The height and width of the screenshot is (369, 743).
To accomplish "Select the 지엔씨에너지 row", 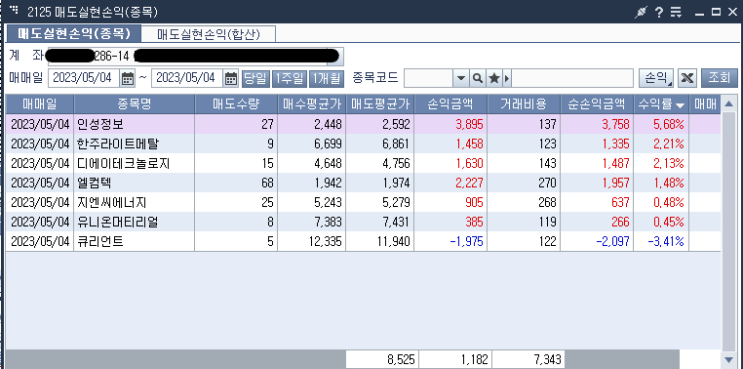I will pyautogui.click(x=363, y=202).
